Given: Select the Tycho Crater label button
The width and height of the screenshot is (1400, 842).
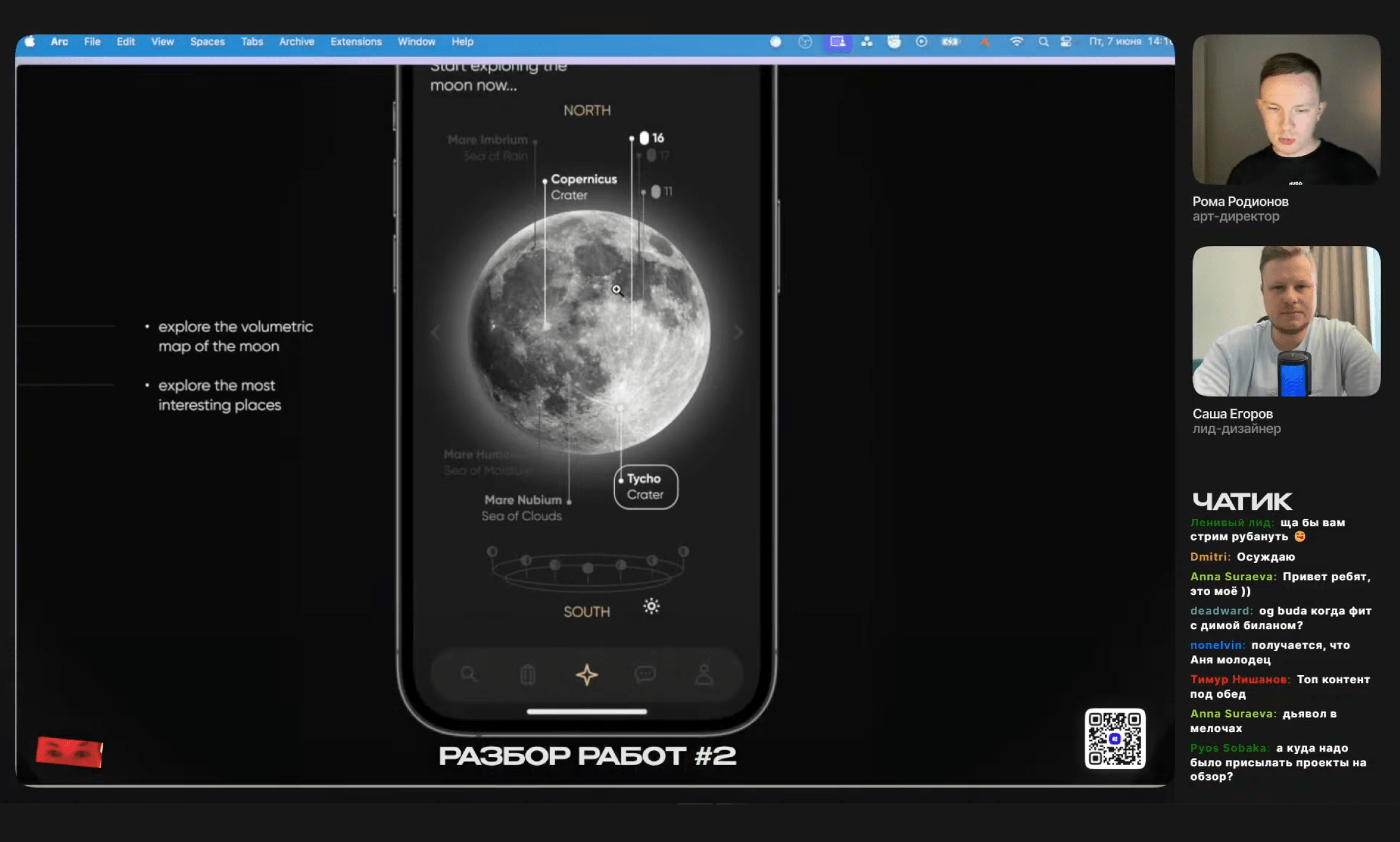Looking at the screenshot, I should tap(646, 487).
